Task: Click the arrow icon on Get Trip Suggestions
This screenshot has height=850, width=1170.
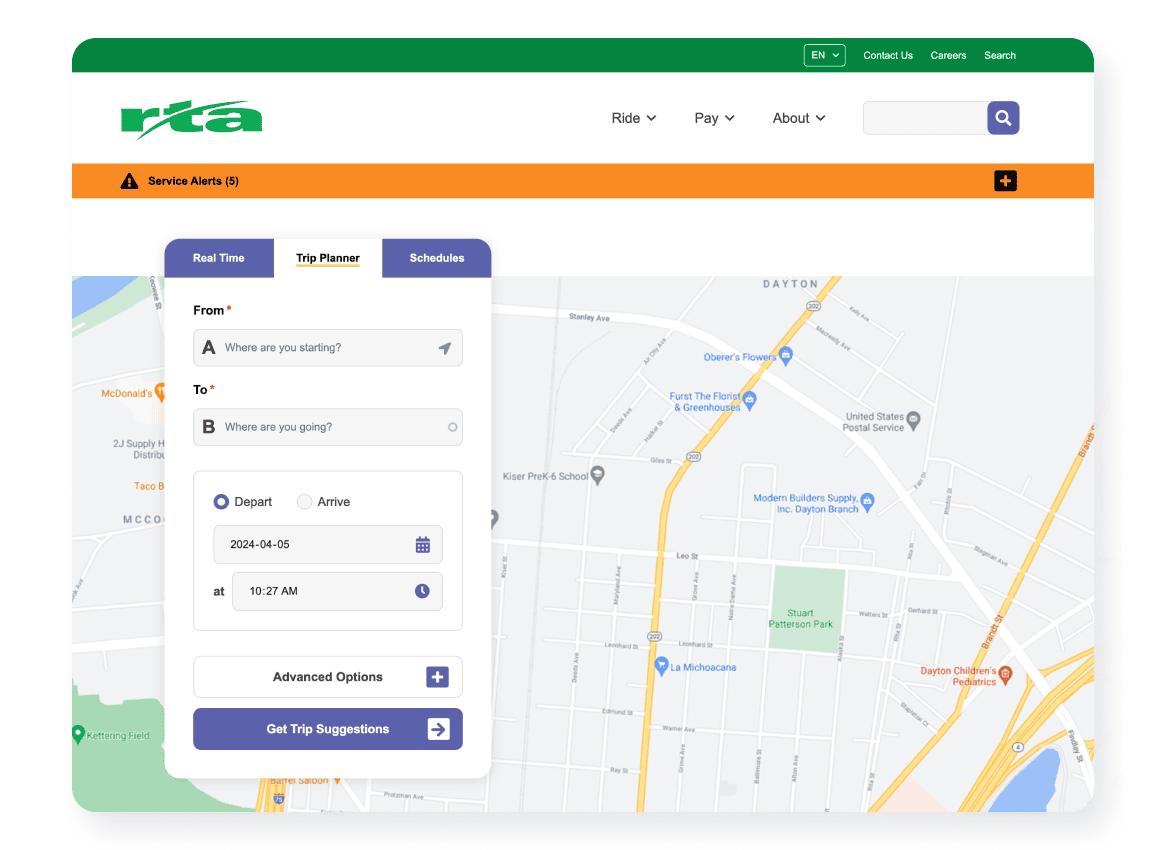Action: click(438, 729)
